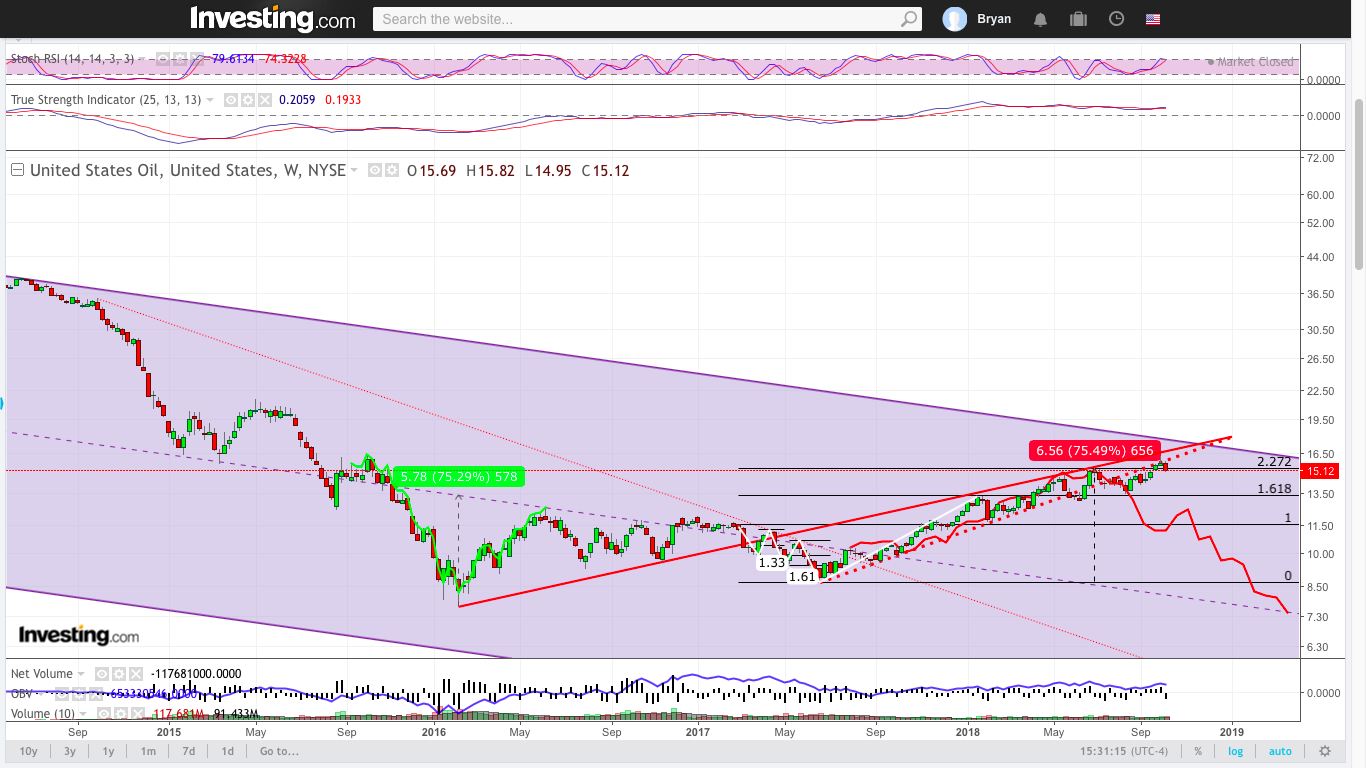The width and height of the screenshot is (1366, 768).
Task: Collapse the United States Oil legend box
Action: click(x=17, y=170)
